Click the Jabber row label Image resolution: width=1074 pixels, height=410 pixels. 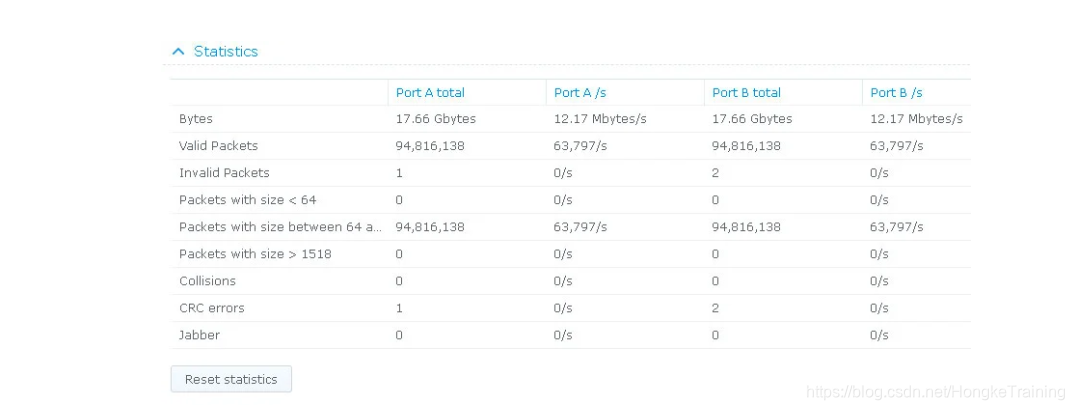[x=199, y=335]
